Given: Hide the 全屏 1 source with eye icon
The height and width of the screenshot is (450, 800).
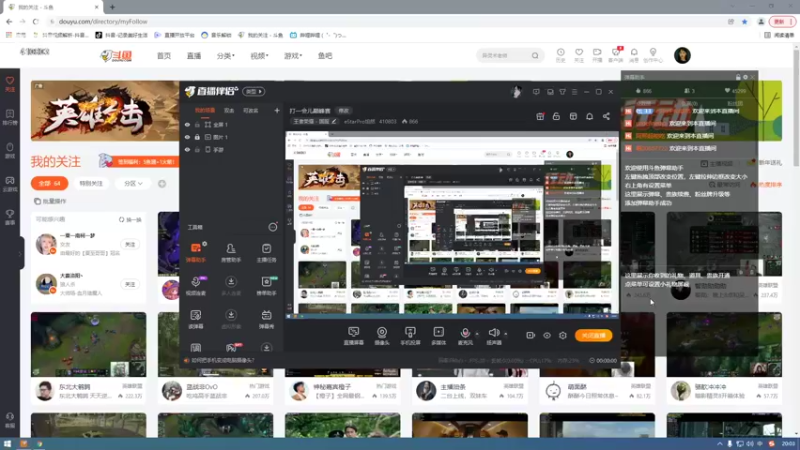Looking at the screenshot, I should tap(187, 124).
